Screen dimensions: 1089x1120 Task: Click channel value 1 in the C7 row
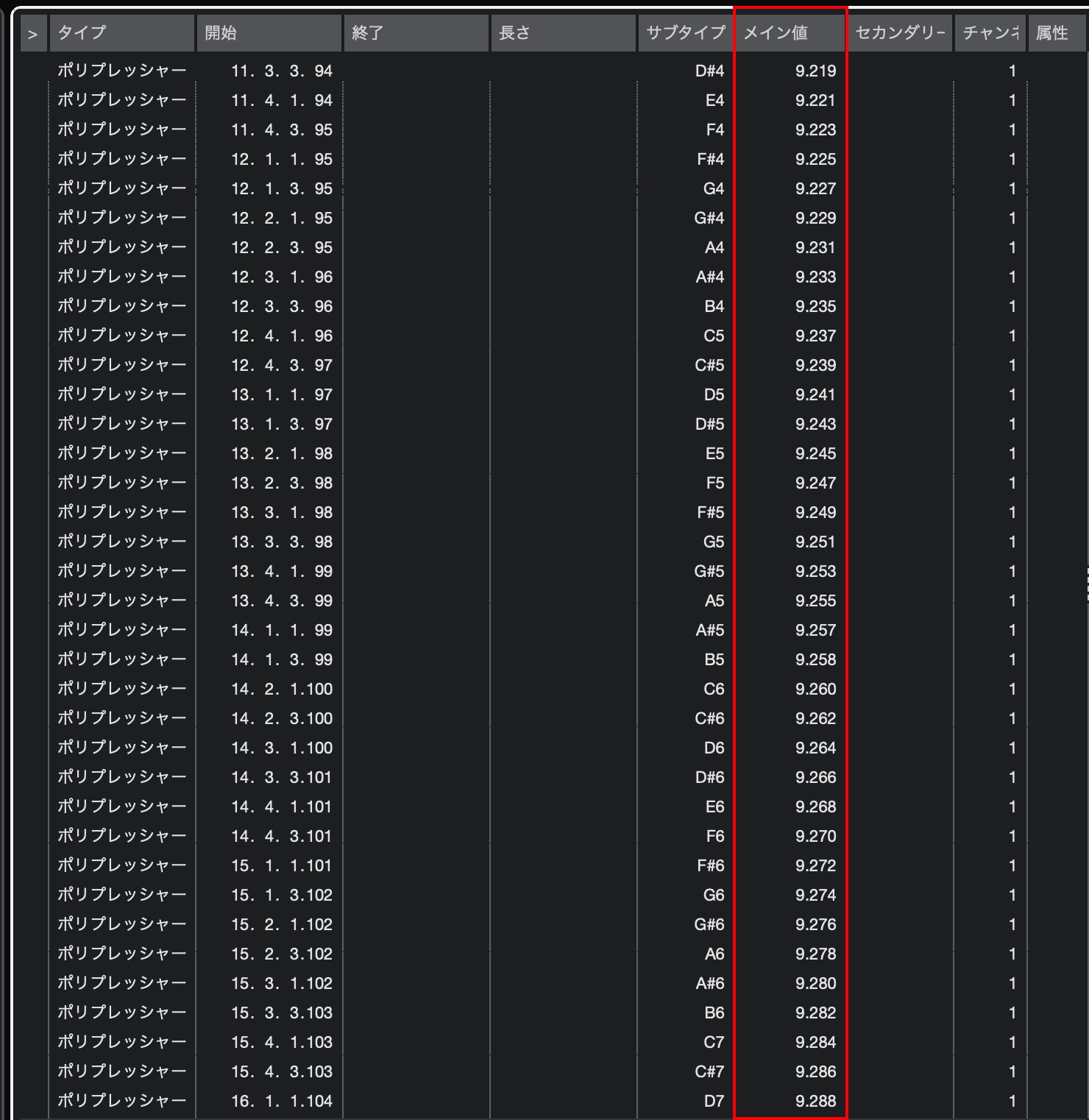click(x=1012, y=1042)
